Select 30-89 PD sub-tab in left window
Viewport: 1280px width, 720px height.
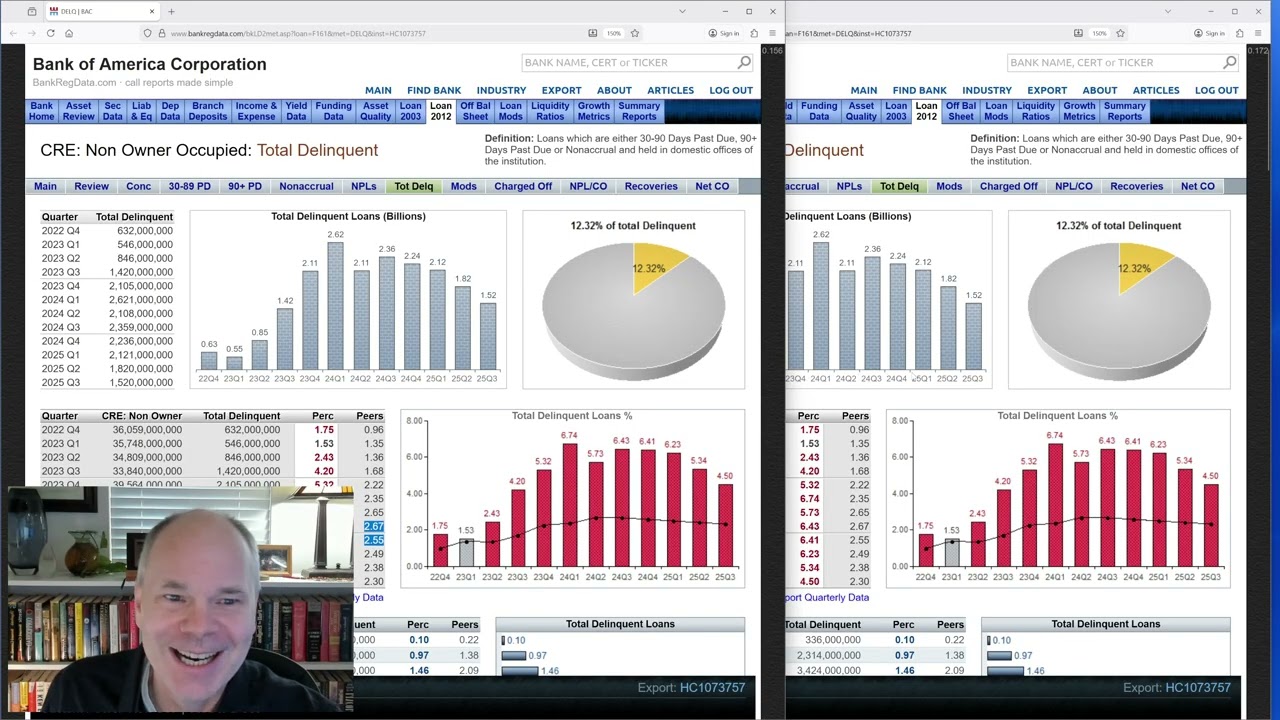(189, 186)
